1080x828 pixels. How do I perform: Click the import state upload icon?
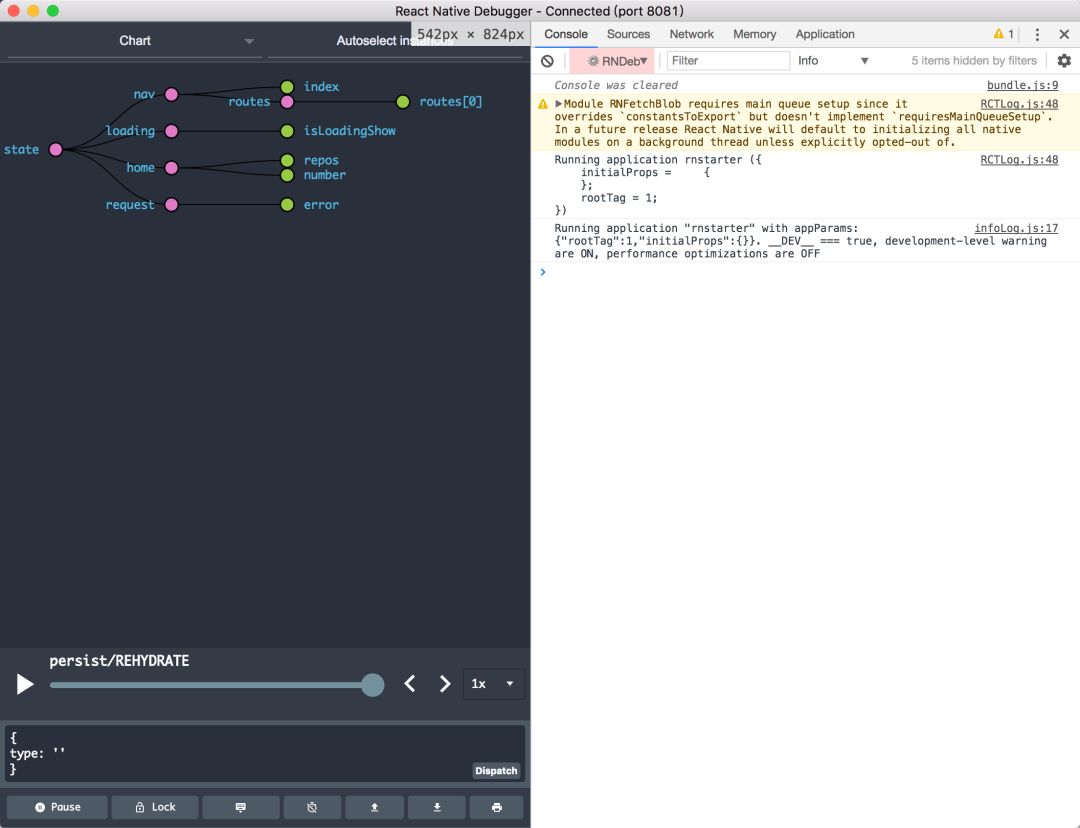pos(375,807)
